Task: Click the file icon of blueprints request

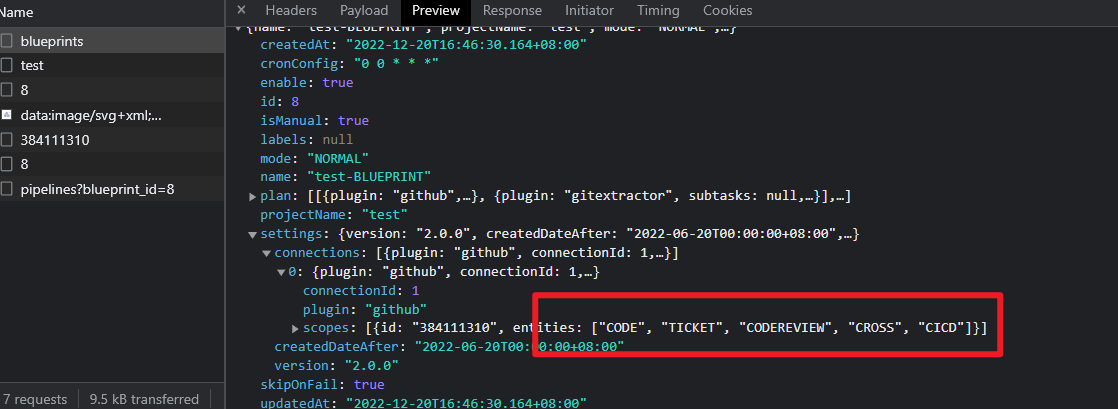Action: point(7,41)
